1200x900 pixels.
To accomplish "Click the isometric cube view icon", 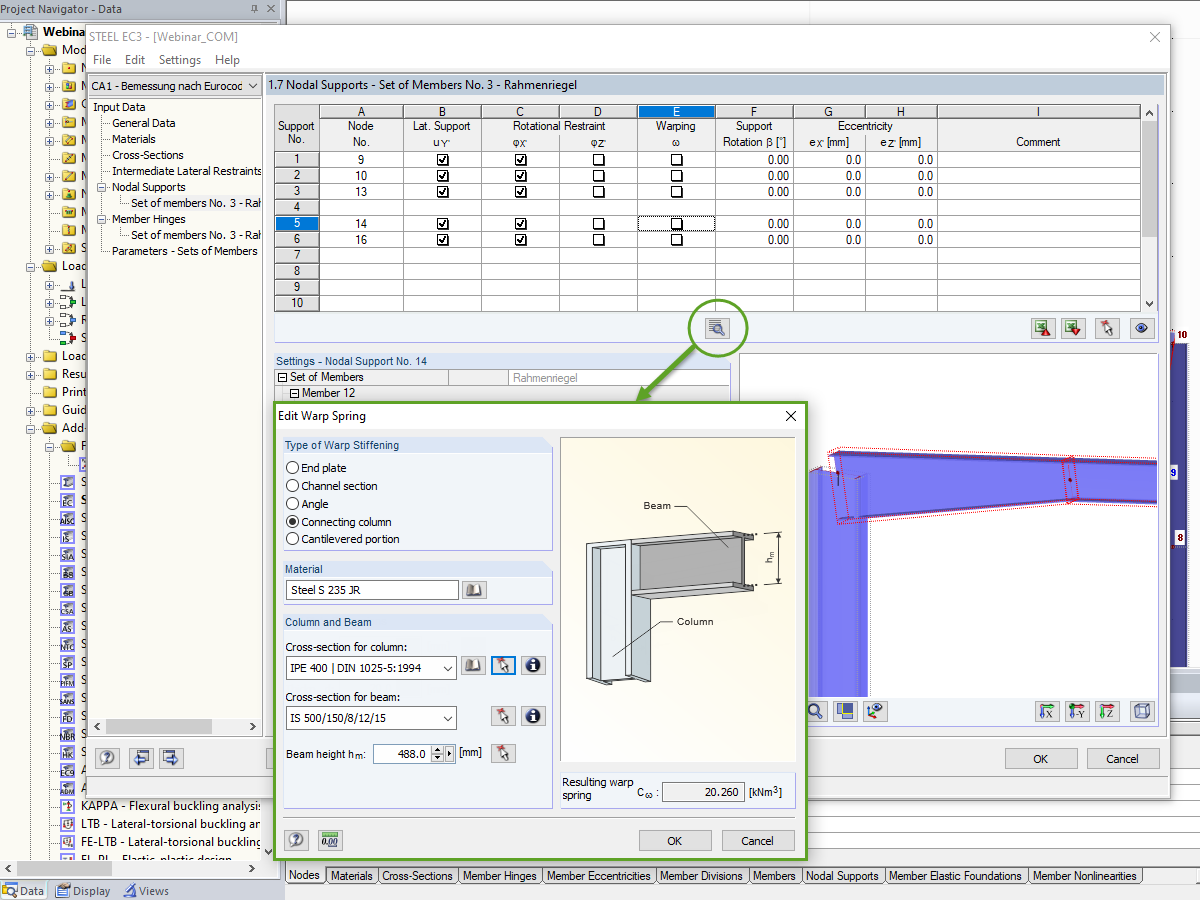I will pos(1141,710).
